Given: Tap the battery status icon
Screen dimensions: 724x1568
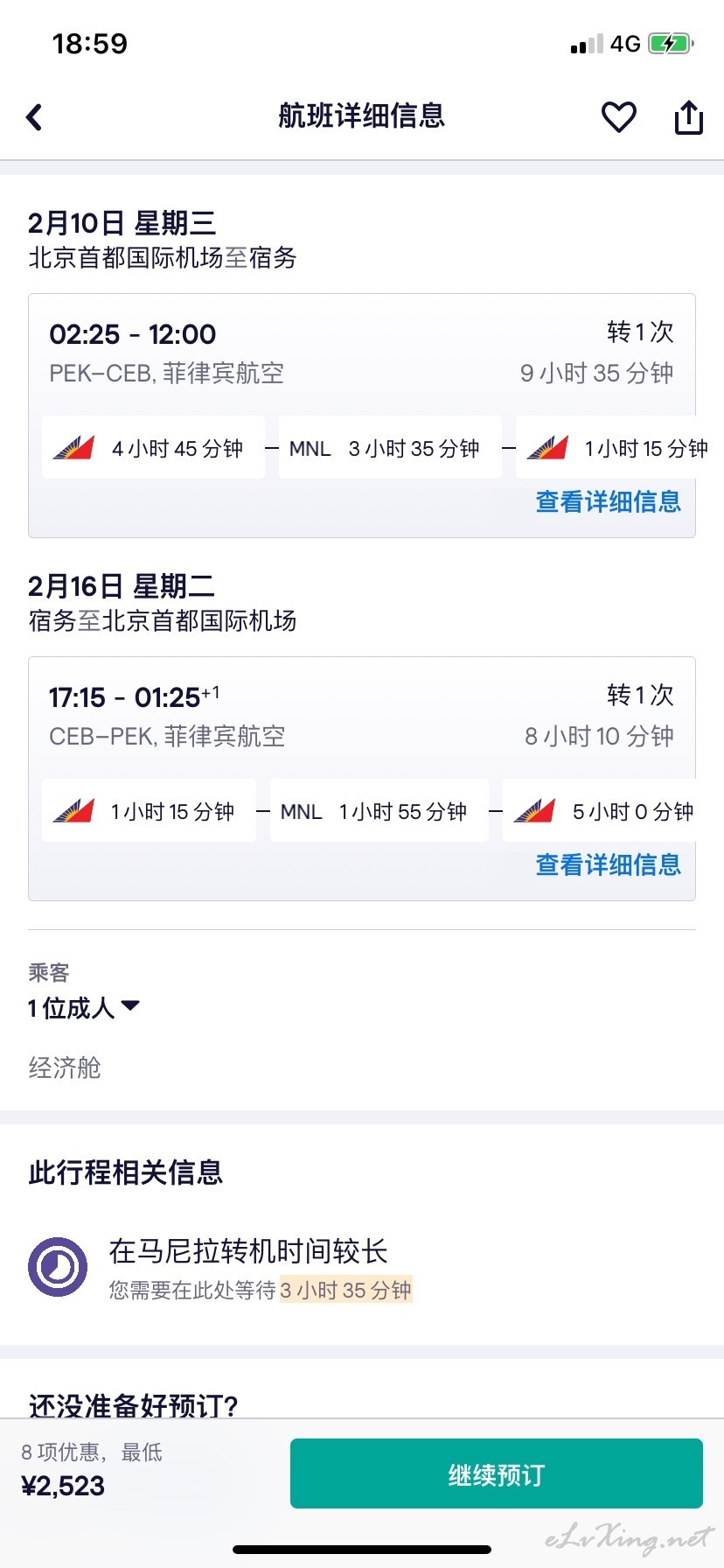Looking at the screenshot, I should [x=671, y=44].
